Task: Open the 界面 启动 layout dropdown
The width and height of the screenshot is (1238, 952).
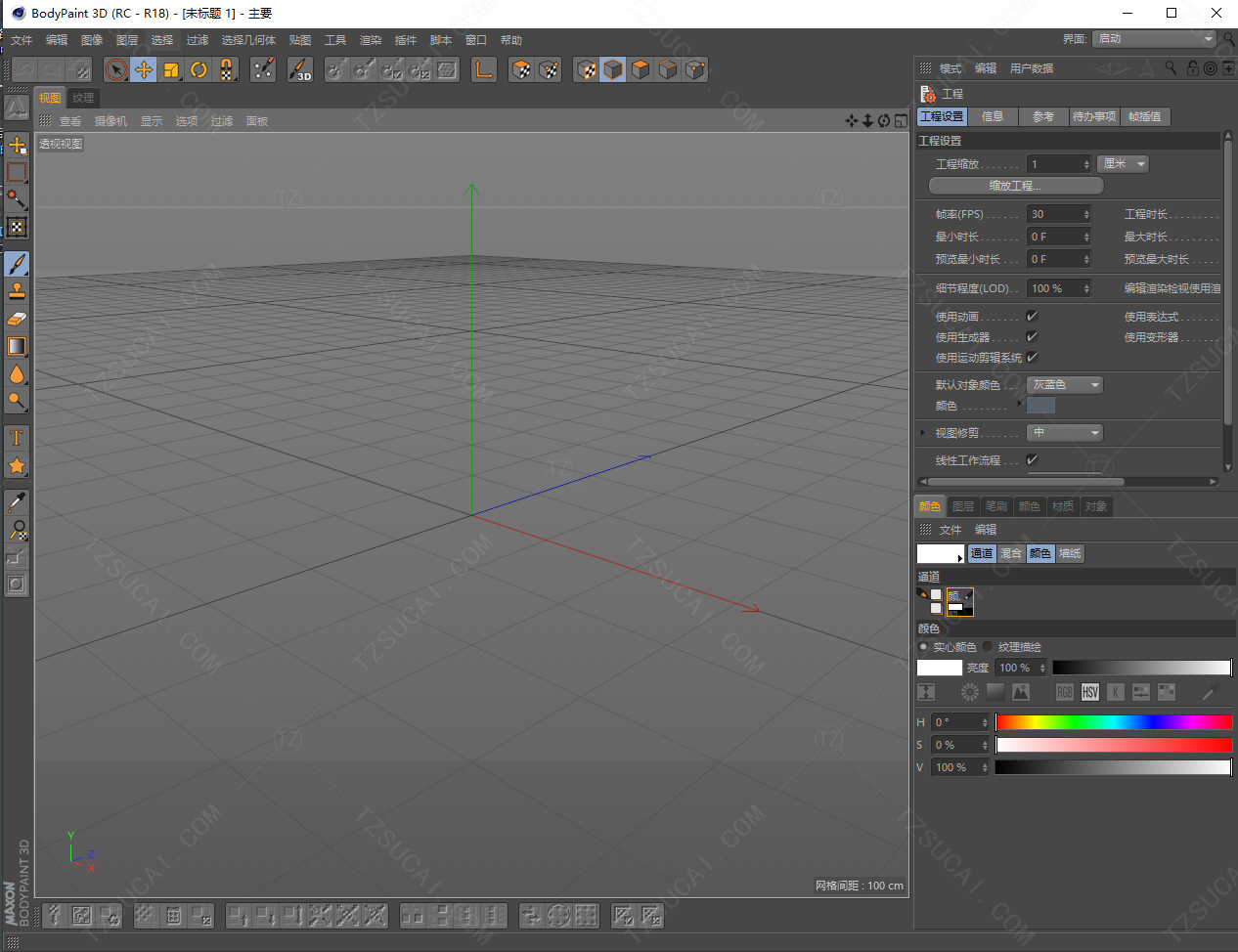Action: 1155,38
